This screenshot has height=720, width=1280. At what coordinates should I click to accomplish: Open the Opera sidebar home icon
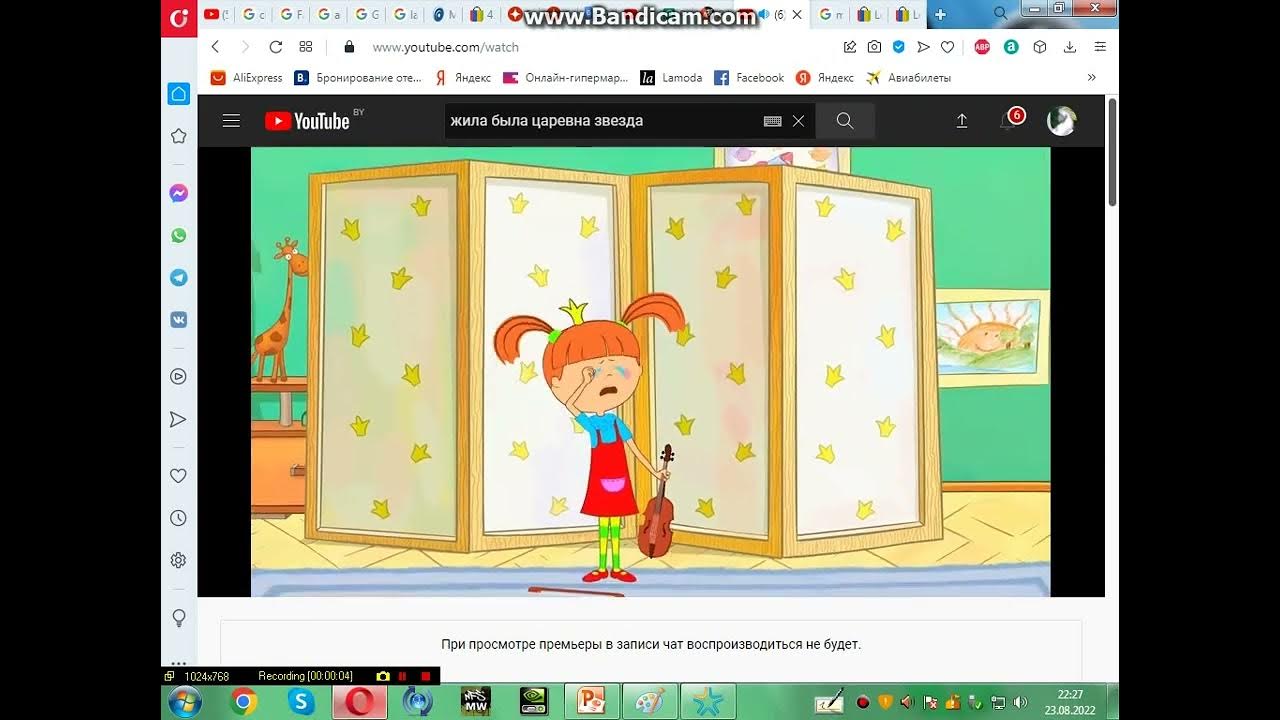[x=179, y=94]
